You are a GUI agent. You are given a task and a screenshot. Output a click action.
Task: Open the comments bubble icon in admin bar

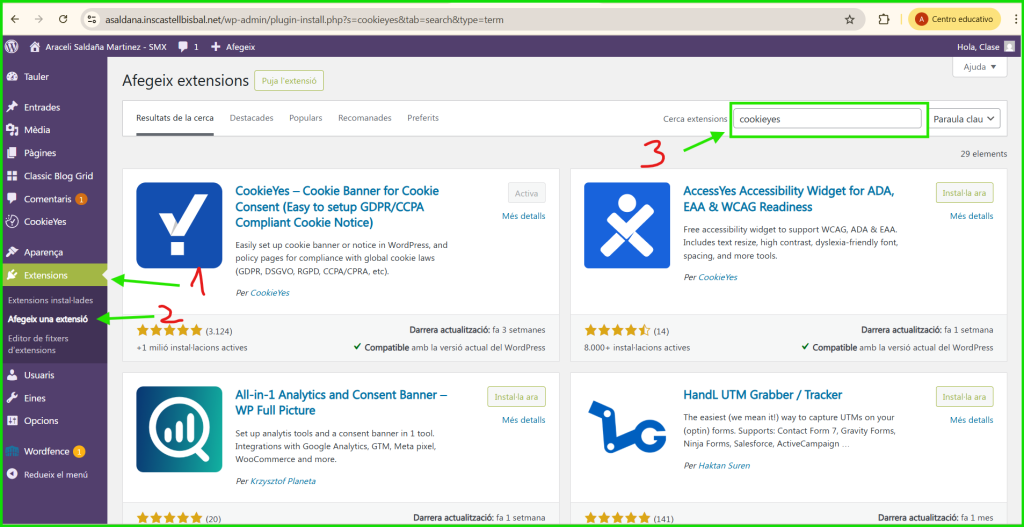pyautogui.click(x=185, y=46)
